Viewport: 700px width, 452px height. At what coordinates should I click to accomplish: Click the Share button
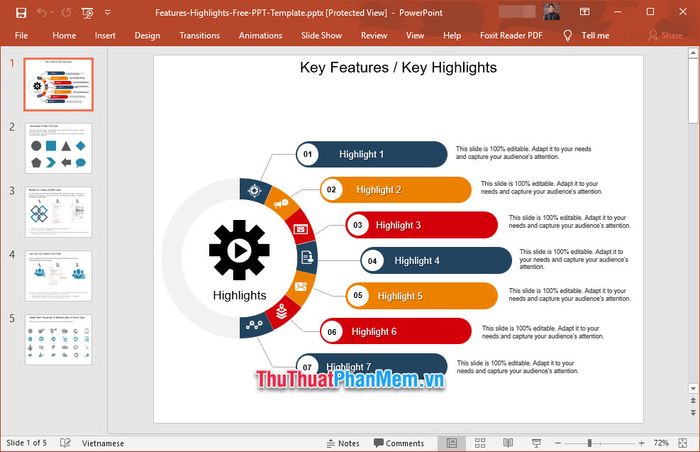pyautogui.click(x=664, y=35)
